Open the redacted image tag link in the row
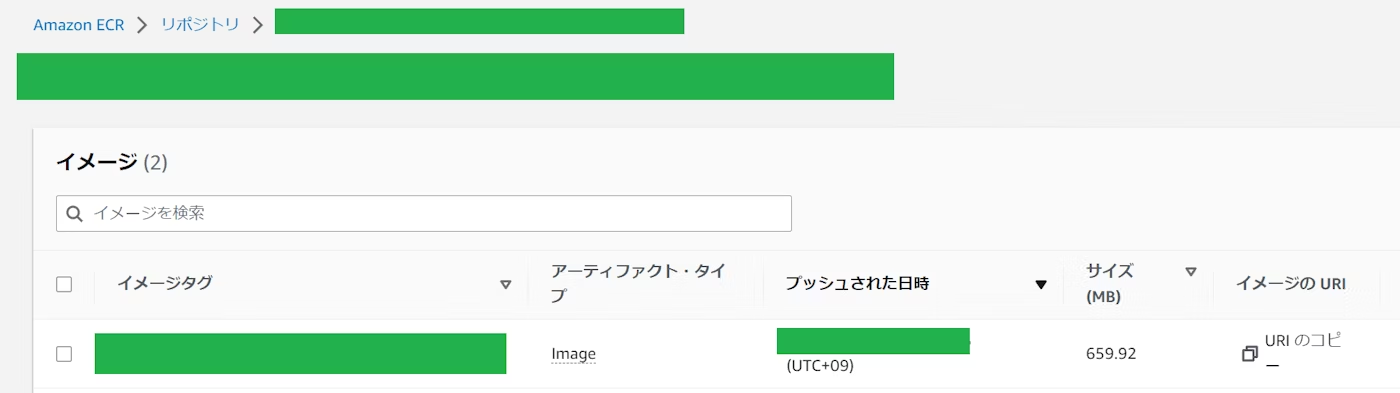Viewport: 1400px width, 393px height. coord(300,354)
